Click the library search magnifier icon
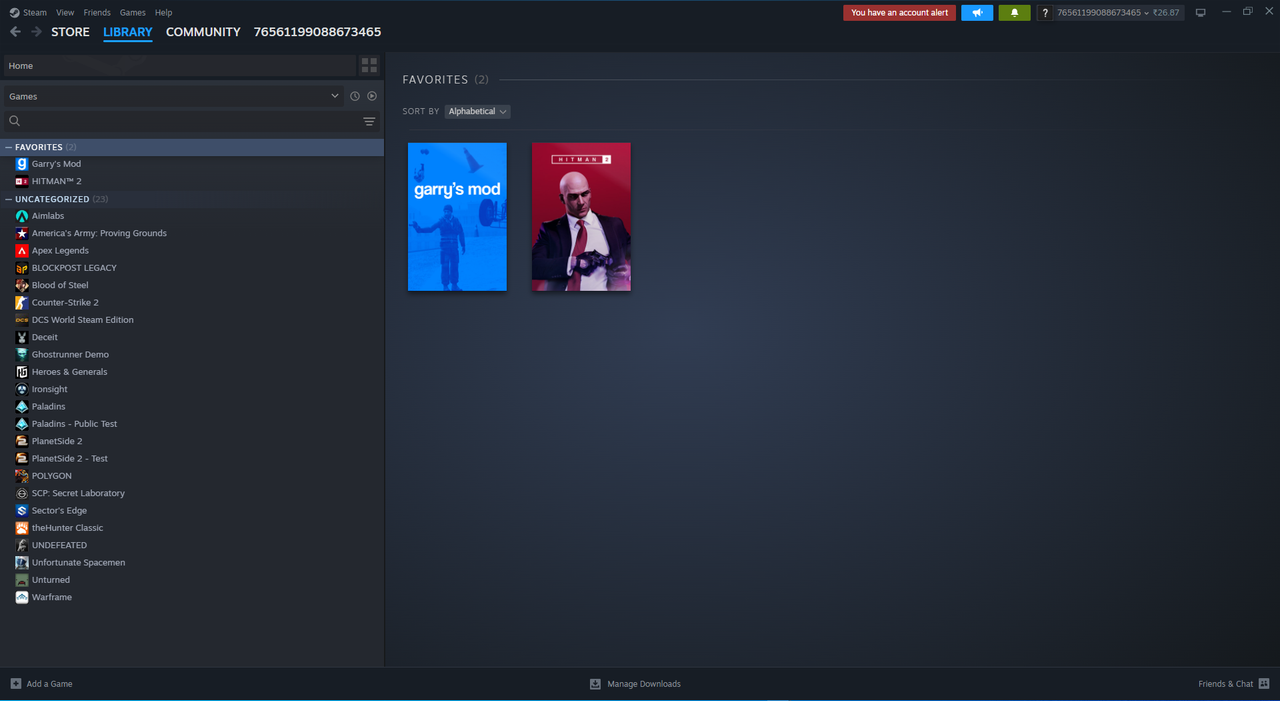This screenshot has width=1280, height=701. tap(15, 121)
